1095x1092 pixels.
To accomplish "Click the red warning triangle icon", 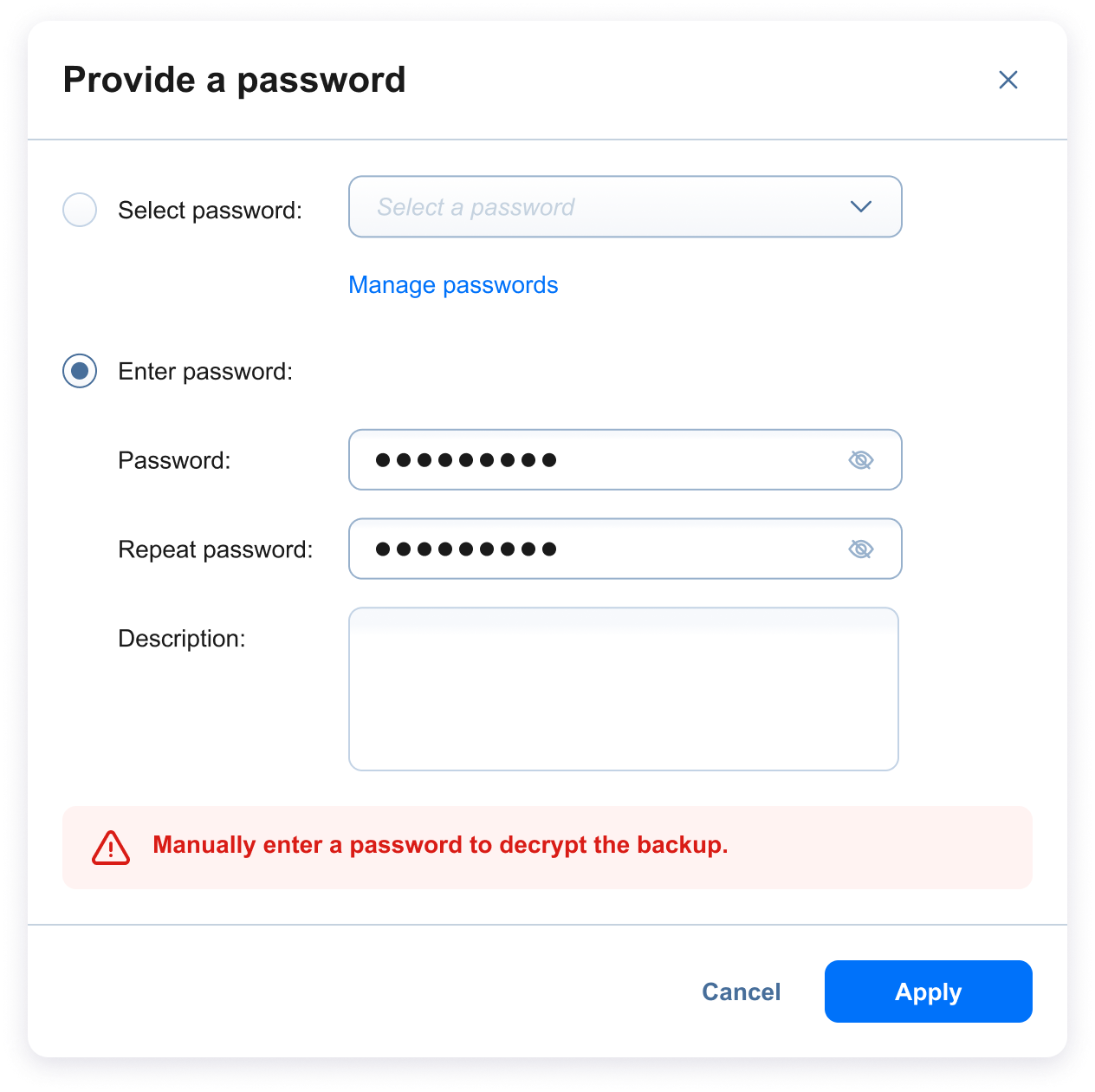I will [x=111, y=848].
